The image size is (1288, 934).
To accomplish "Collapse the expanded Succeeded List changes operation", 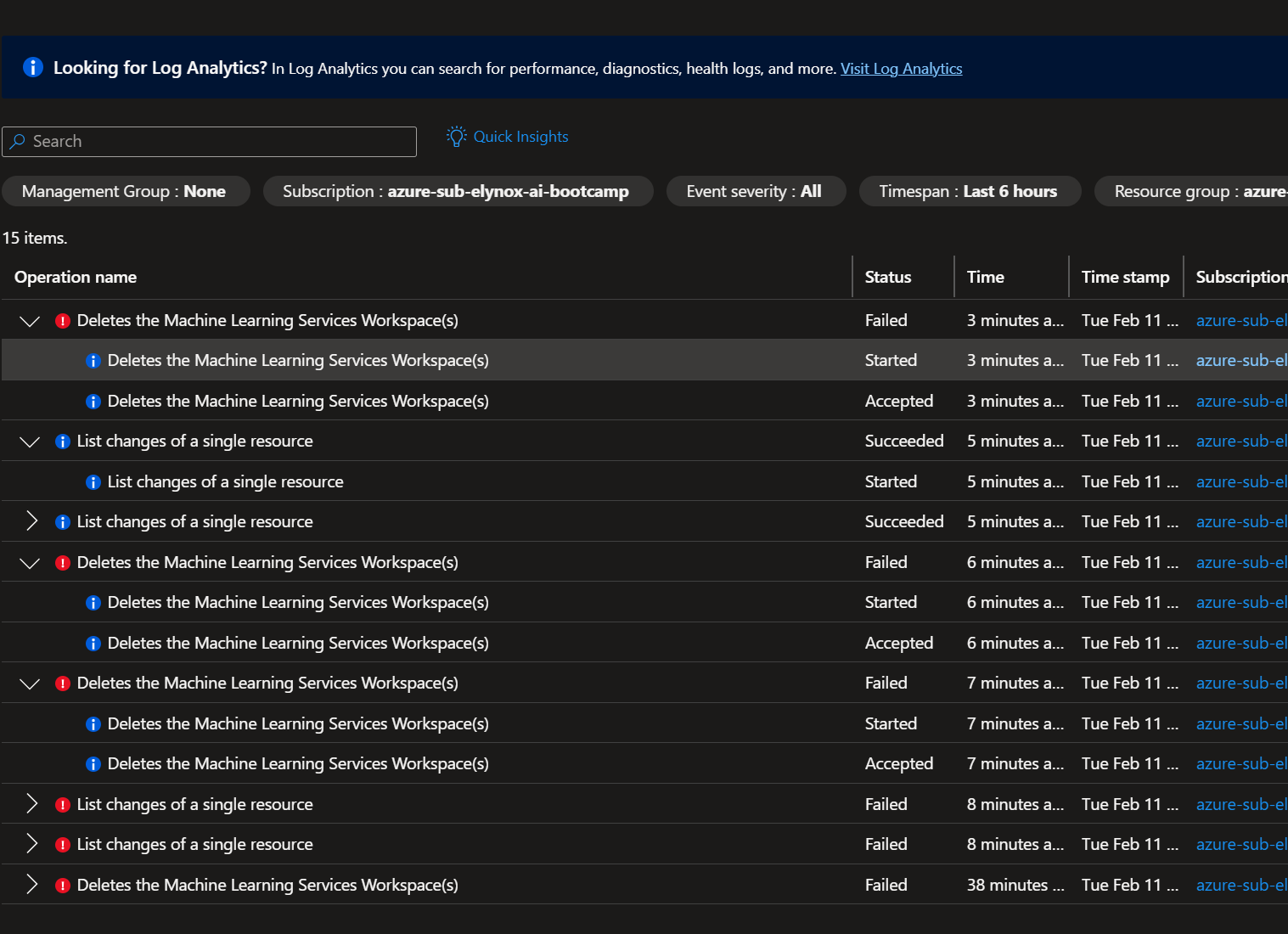I will click(x=30, y=442).
